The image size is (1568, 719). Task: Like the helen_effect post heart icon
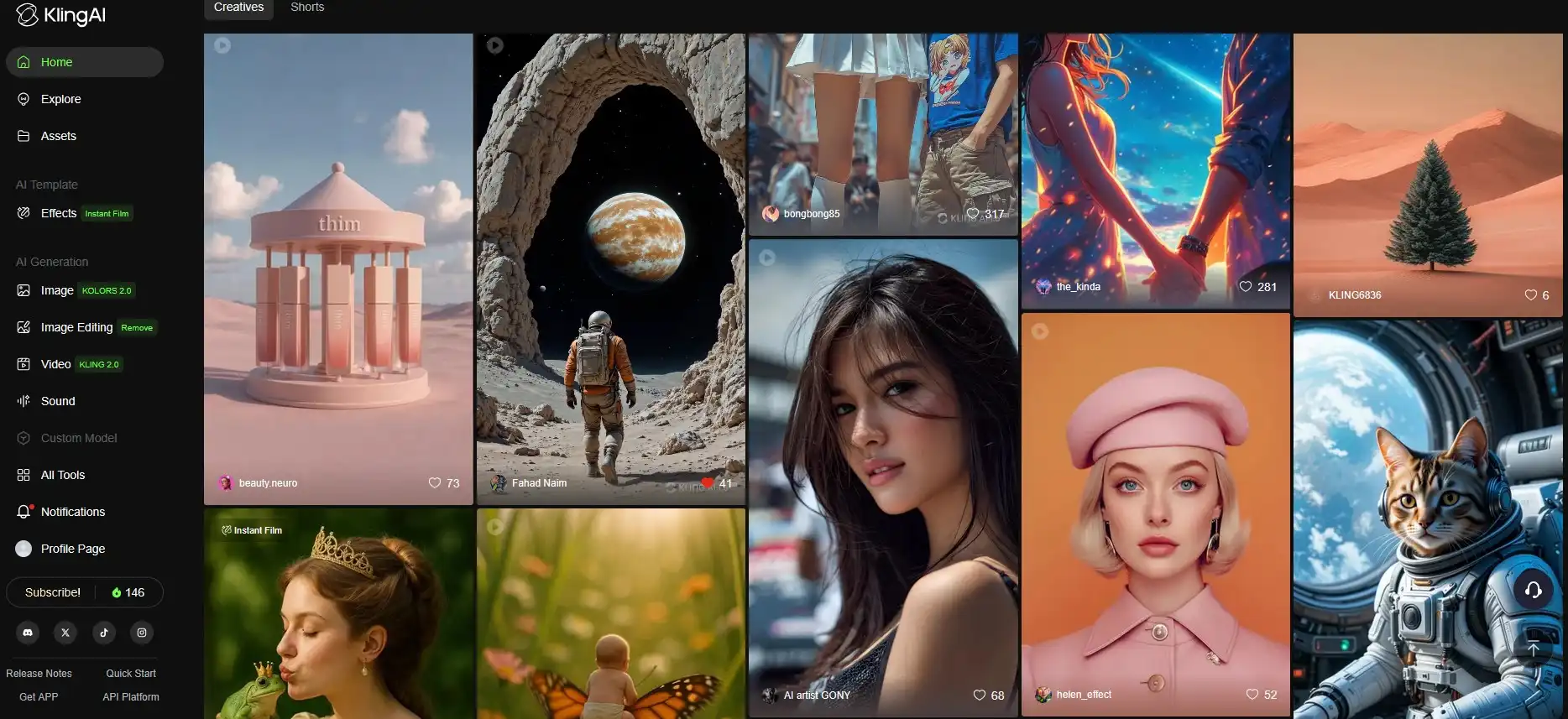tap(1252, 694)
